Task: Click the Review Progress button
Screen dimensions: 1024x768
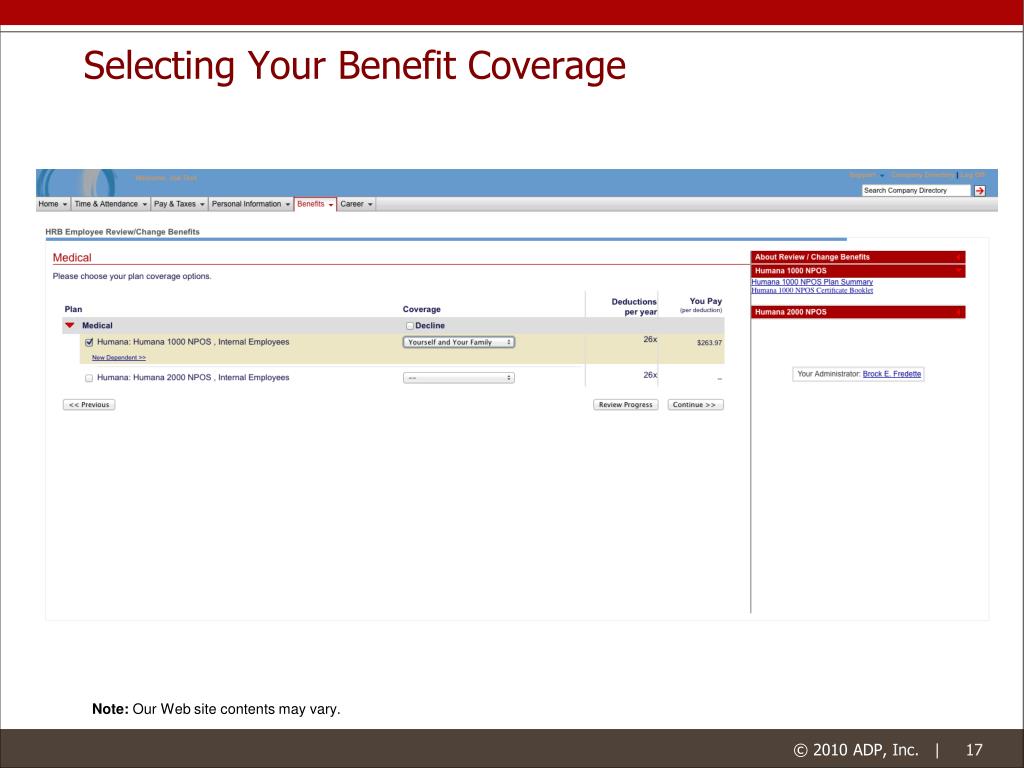Action: tap(626, 405)
